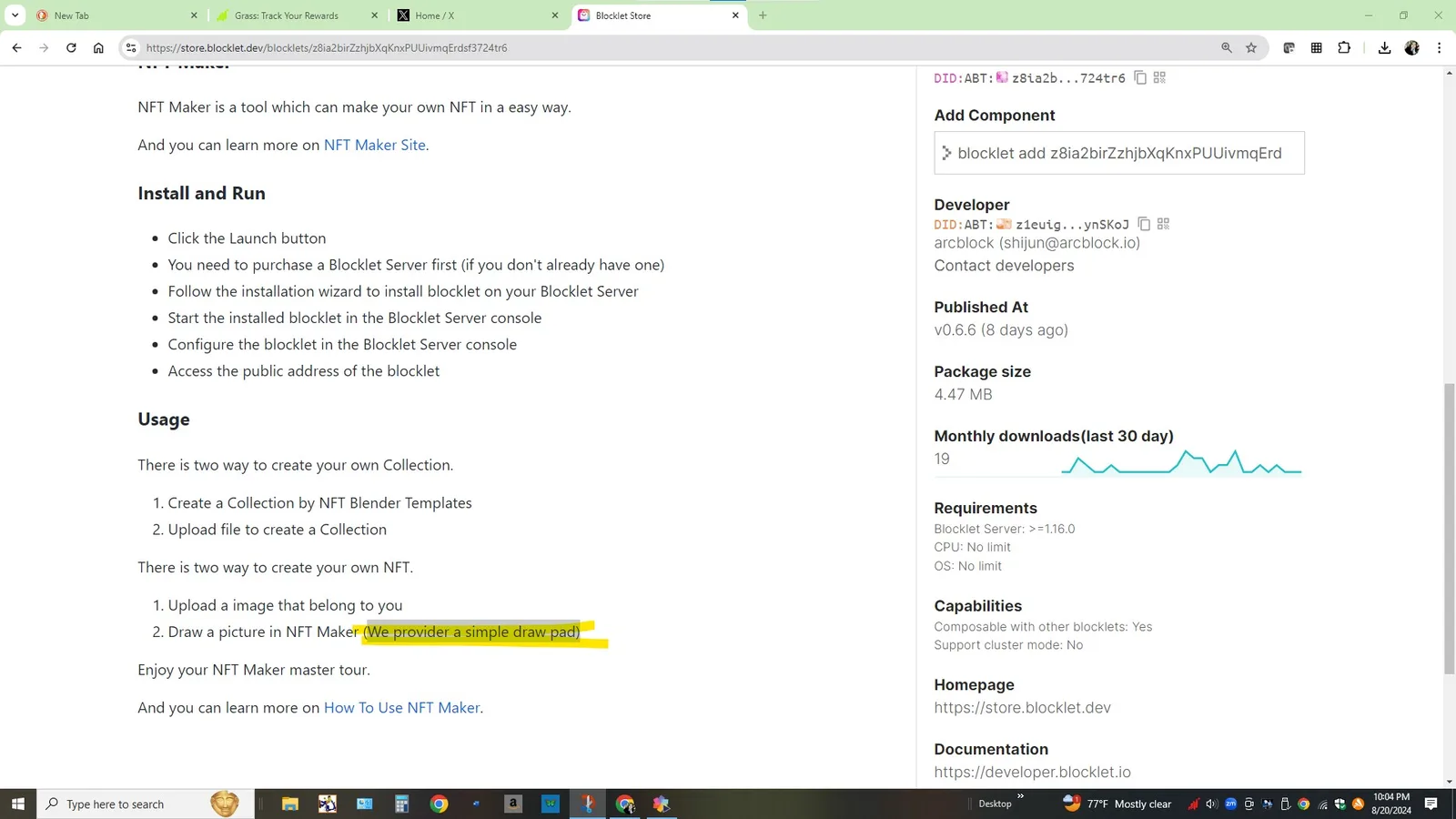
Task: Expand the Desktop toolbar chevron
Action: 1020,796
